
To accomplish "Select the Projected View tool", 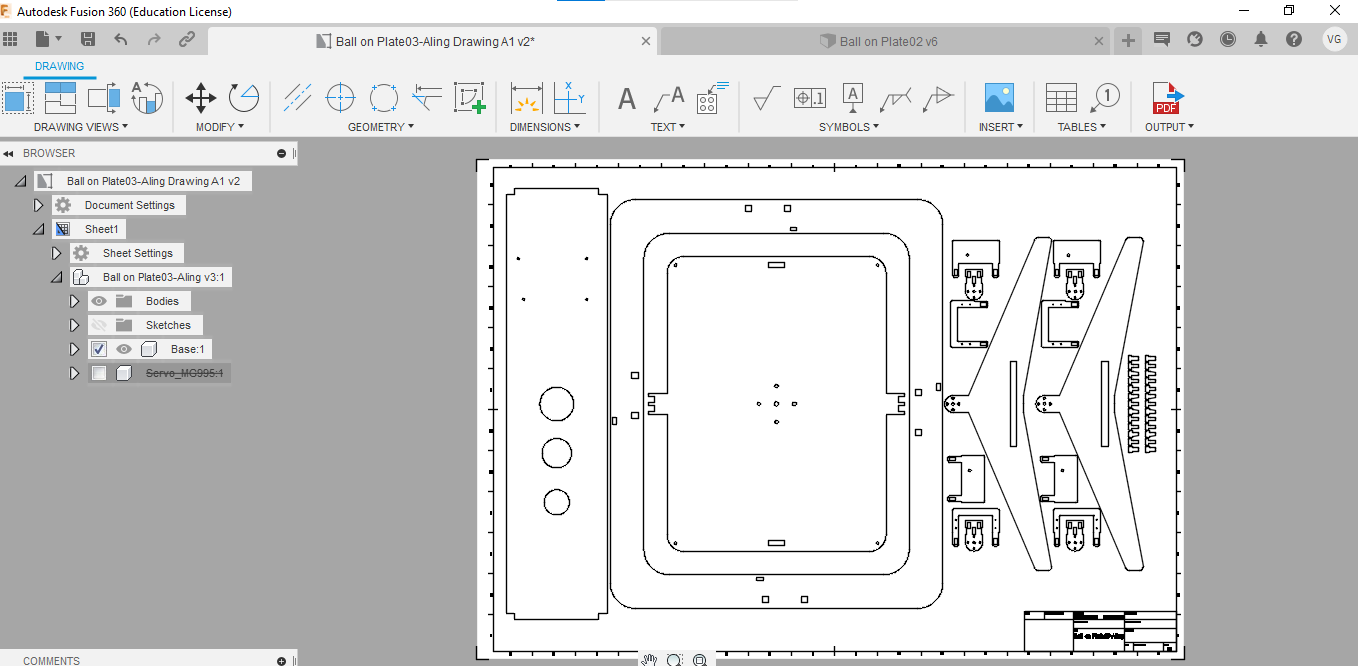I will point(61,98).
